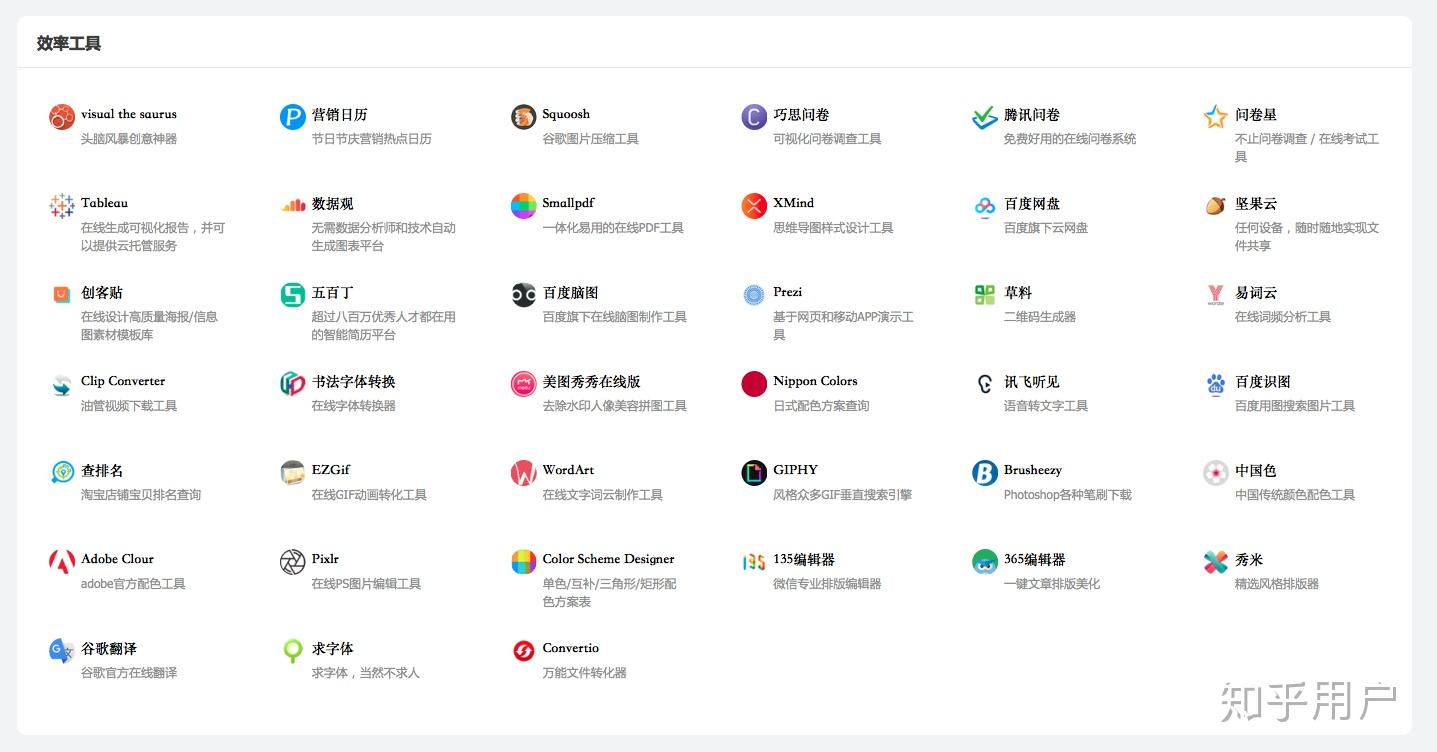Click the 创客贴 orange icon

coord(62,295)
